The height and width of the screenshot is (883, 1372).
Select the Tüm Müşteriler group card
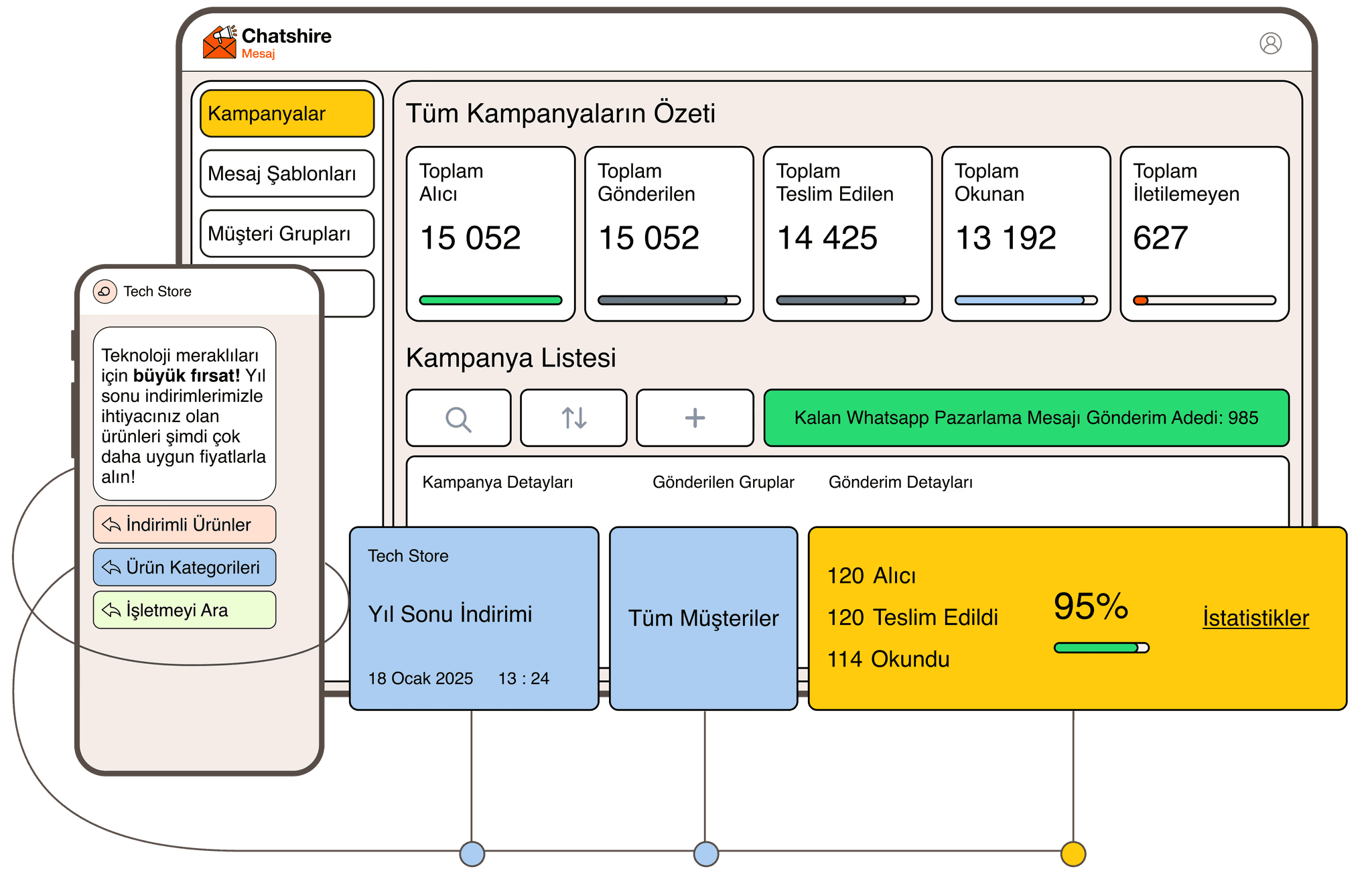[703, 618]
